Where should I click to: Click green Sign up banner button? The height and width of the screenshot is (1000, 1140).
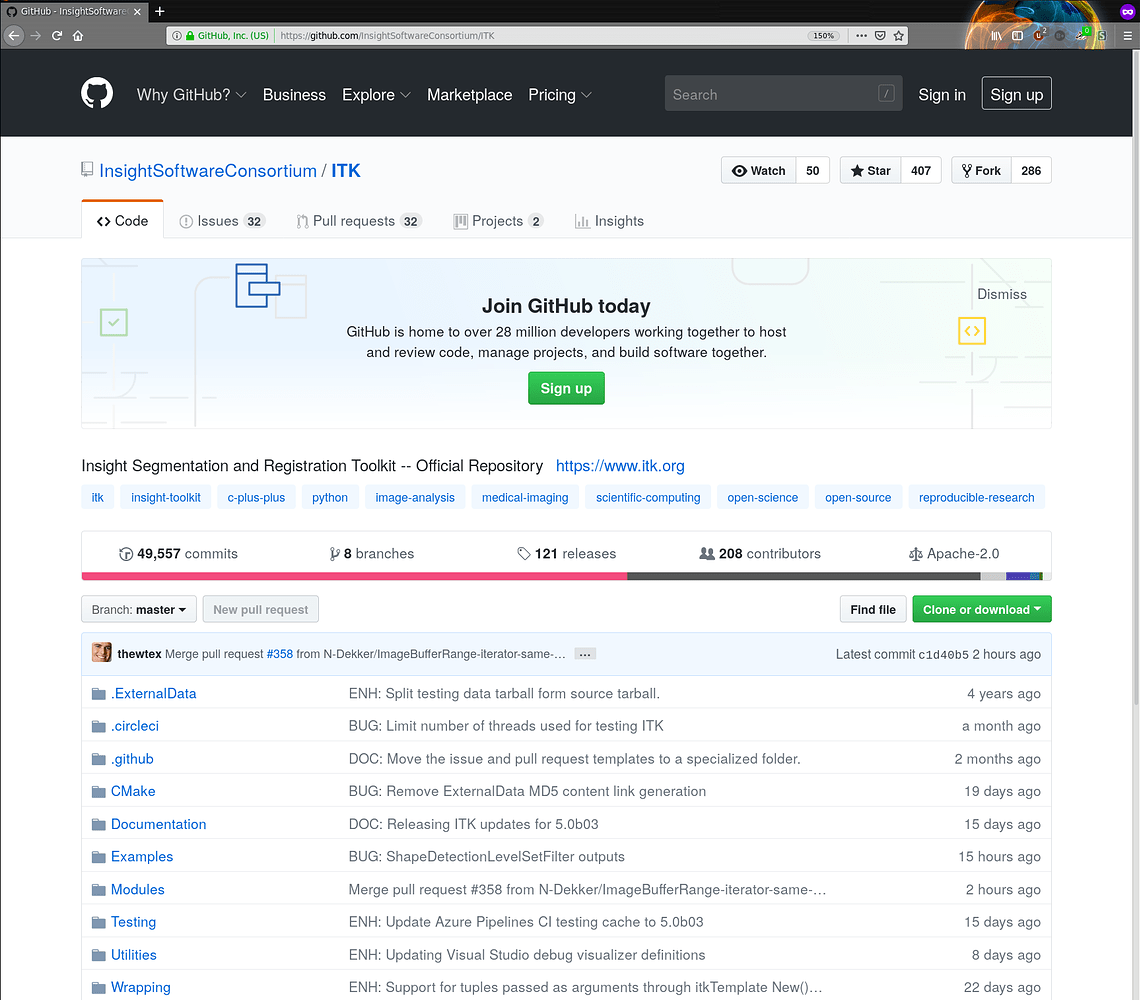tap(566, 388)
